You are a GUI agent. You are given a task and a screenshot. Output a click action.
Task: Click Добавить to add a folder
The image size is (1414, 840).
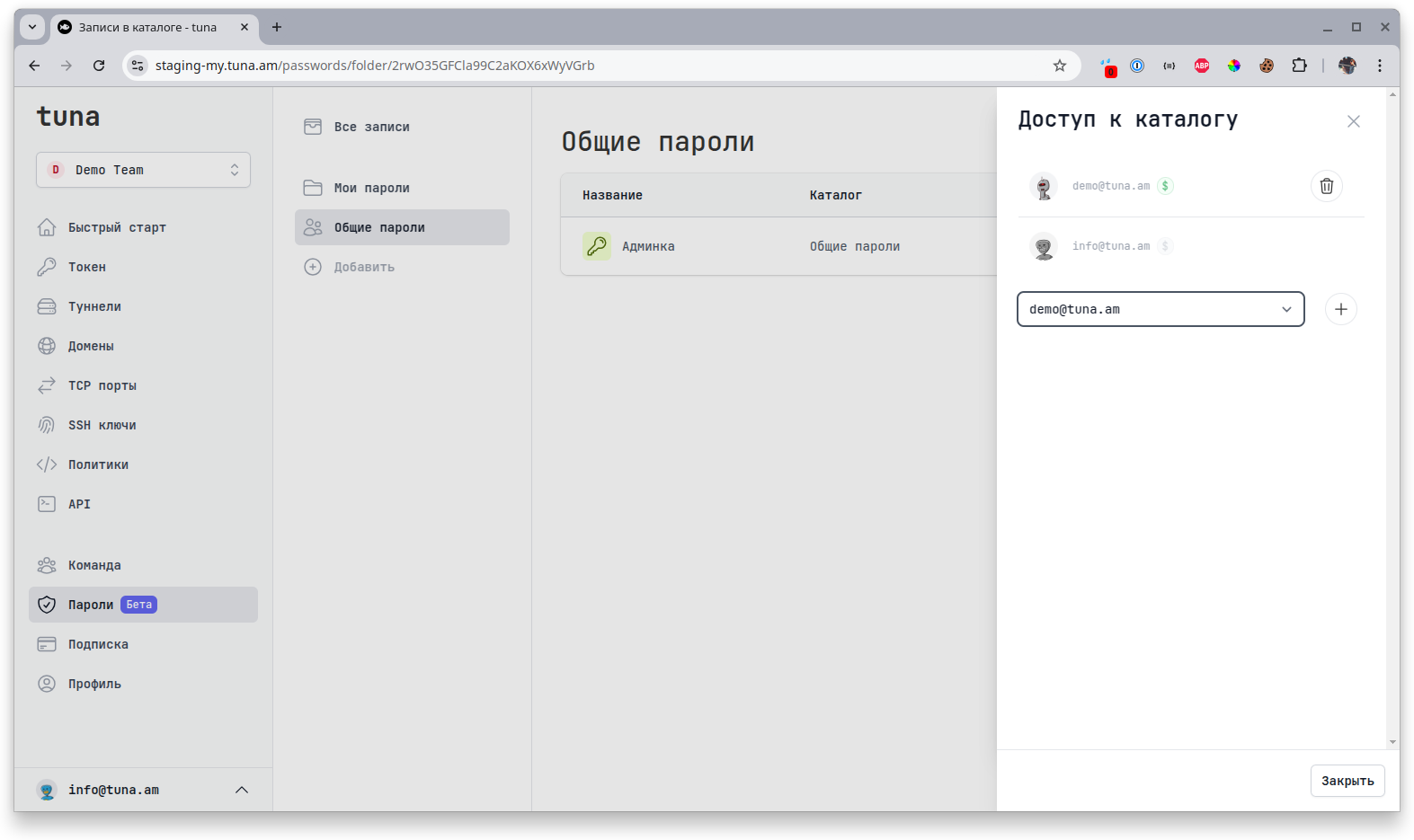pyautogui.click(x=363, y=267)
